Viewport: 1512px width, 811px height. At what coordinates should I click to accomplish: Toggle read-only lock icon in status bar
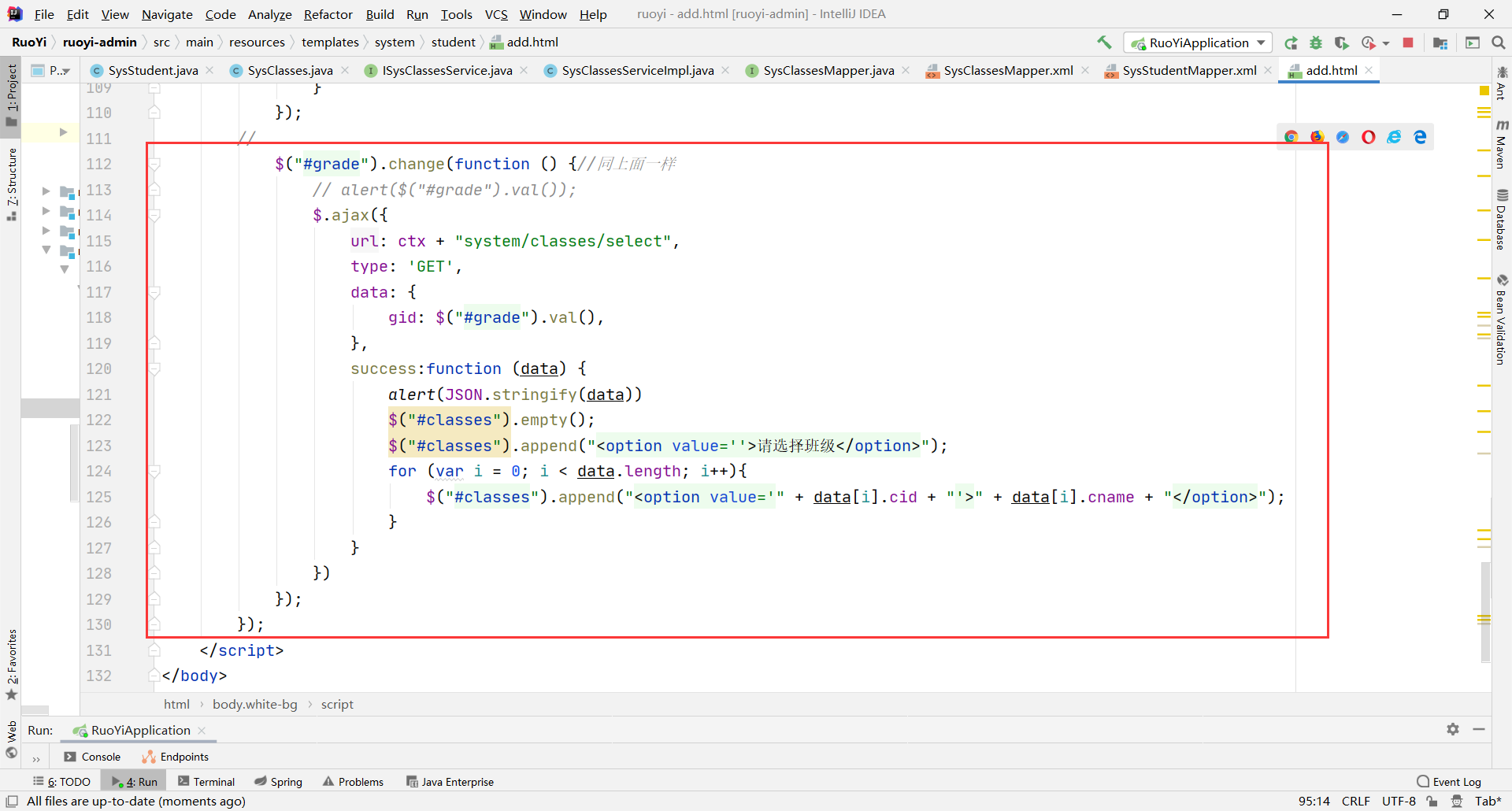(1432, 802)
